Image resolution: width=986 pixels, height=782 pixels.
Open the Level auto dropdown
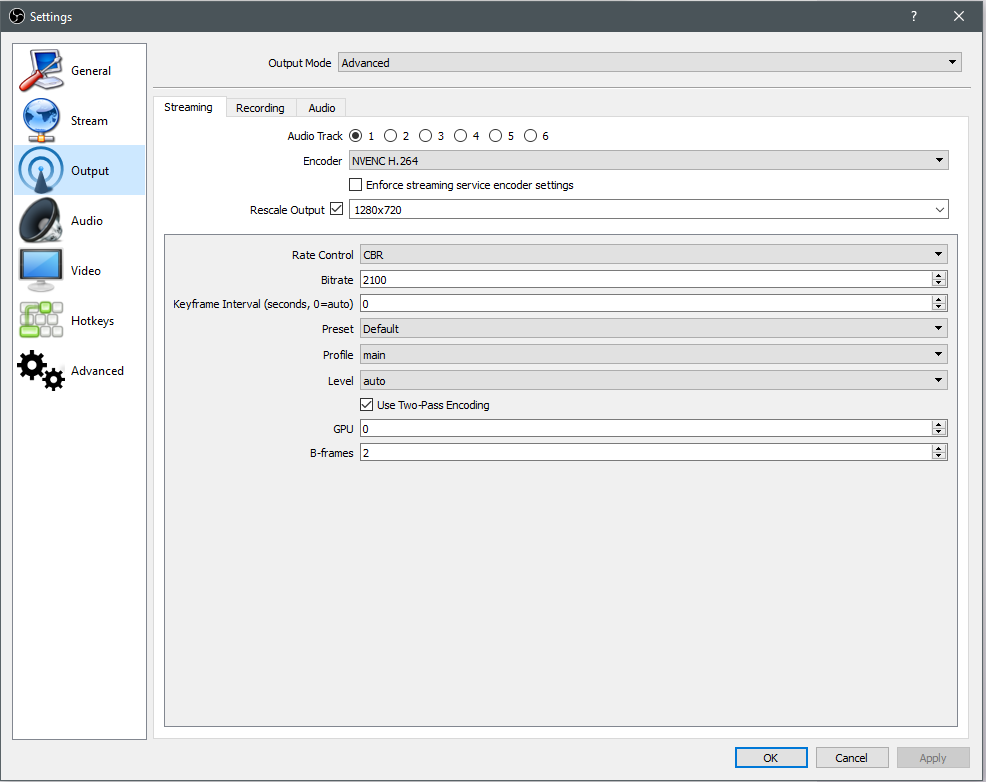point(653,380)
